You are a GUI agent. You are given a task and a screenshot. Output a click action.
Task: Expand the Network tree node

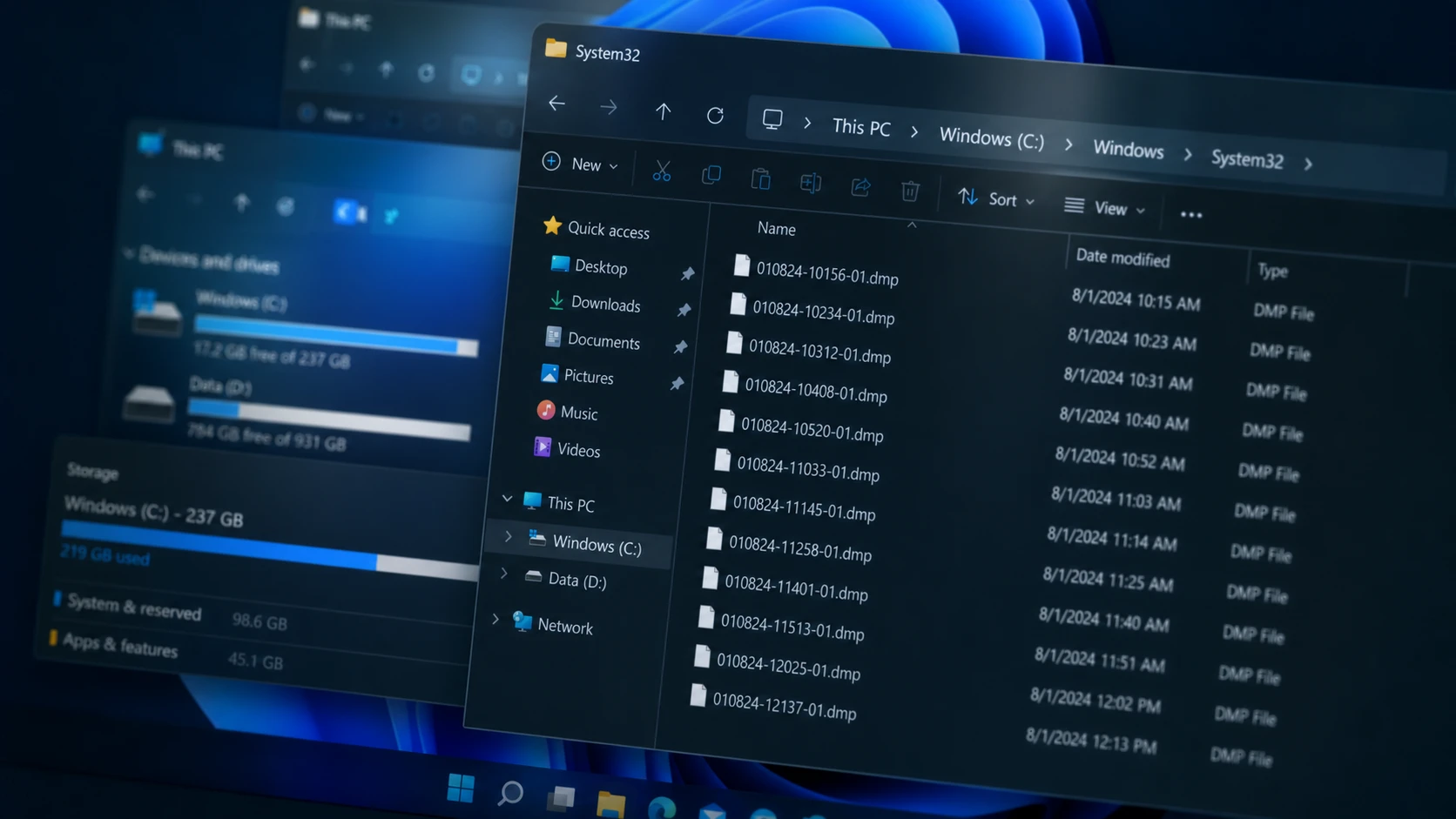pyautogui.click(x=495, y=620)
